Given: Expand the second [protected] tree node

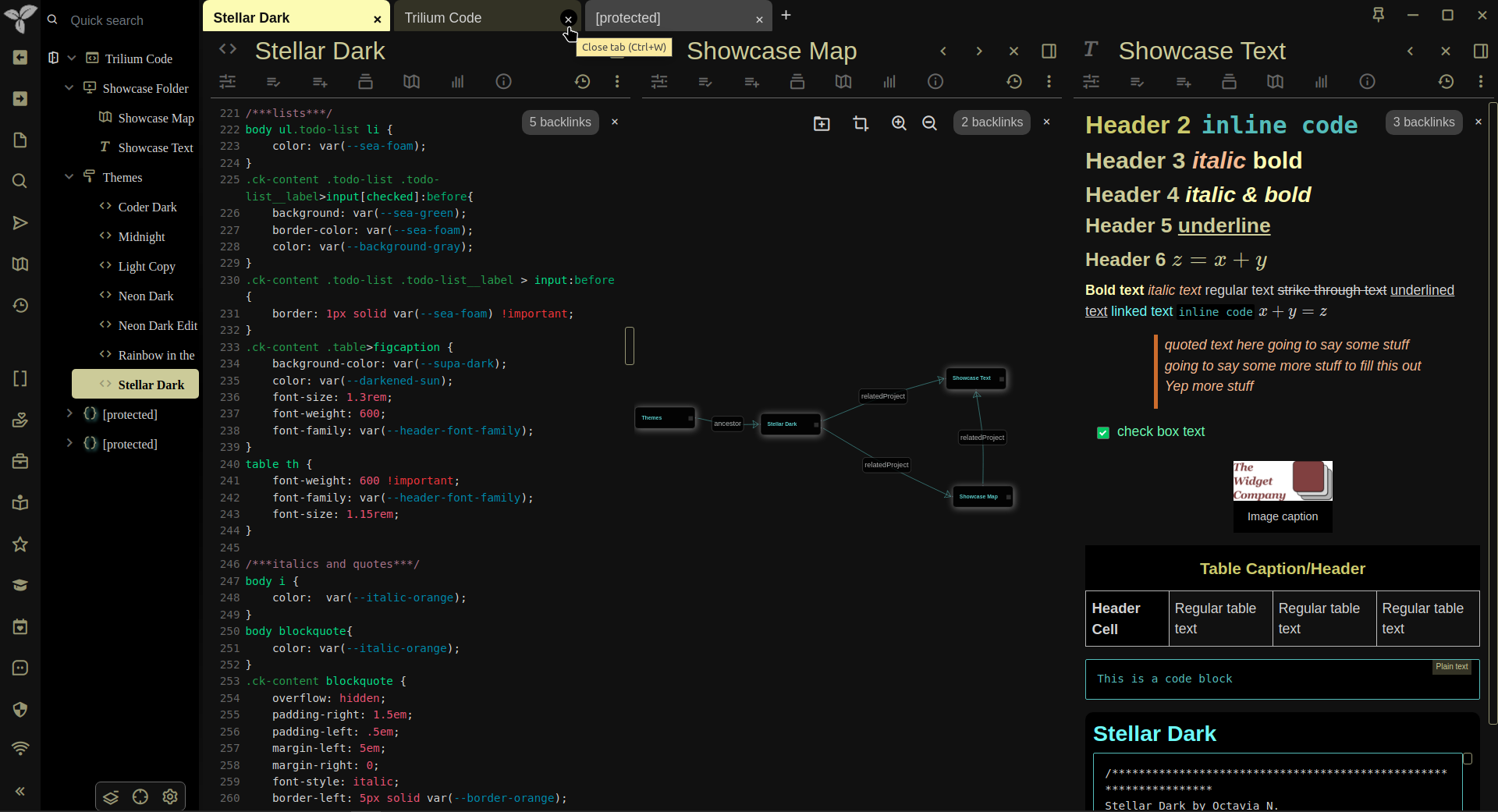Looking at the screenshot, I should [69, 443].
